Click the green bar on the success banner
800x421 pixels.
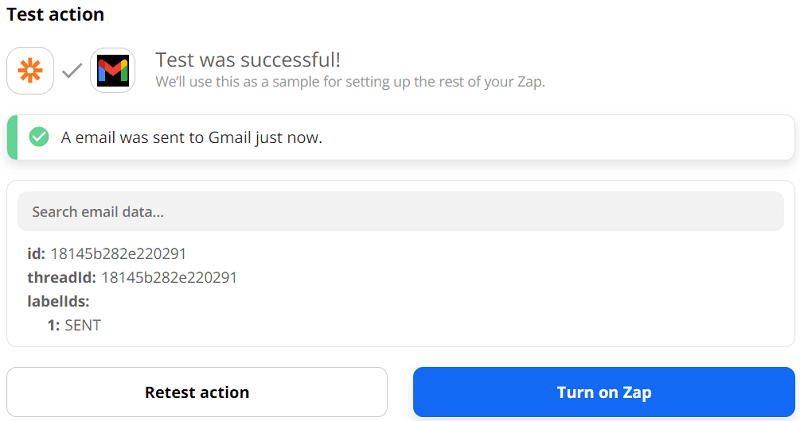[x=12, y=137]
